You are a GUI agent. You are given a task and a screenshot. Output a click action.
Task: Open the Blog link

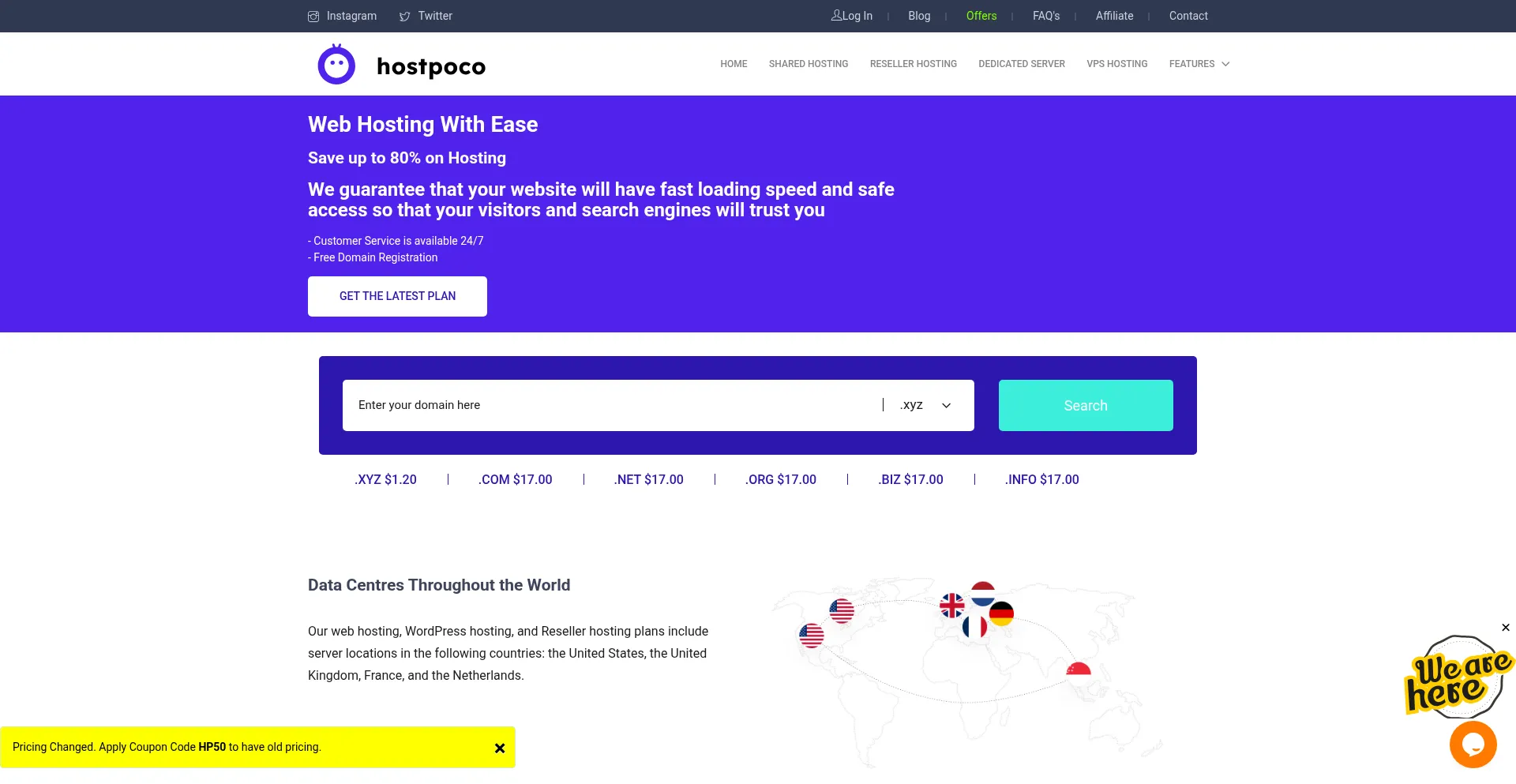pos(919,16)
